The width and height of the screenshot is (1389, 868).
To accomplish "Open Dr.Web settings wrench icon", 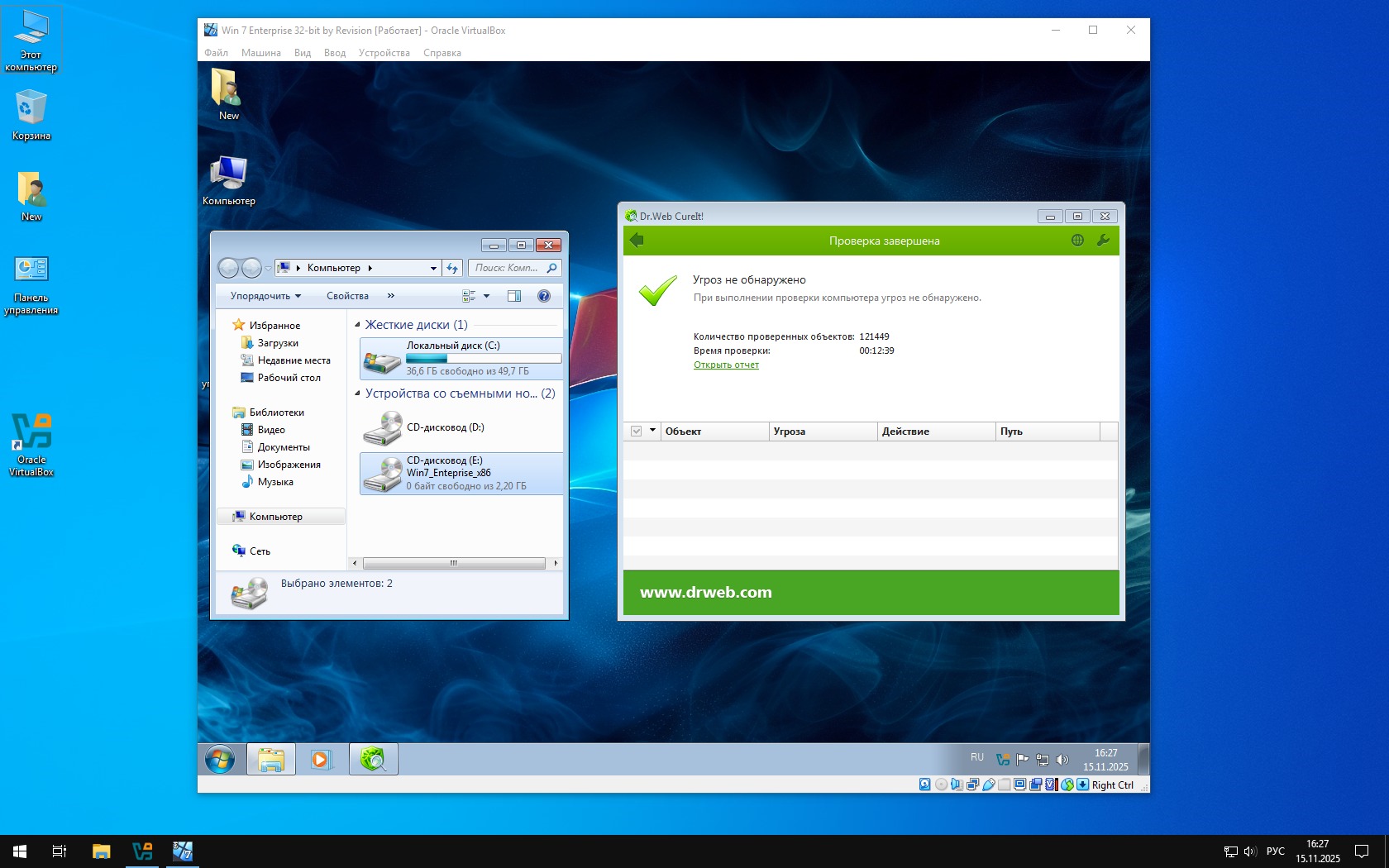I will click(x=1103, y=241).
